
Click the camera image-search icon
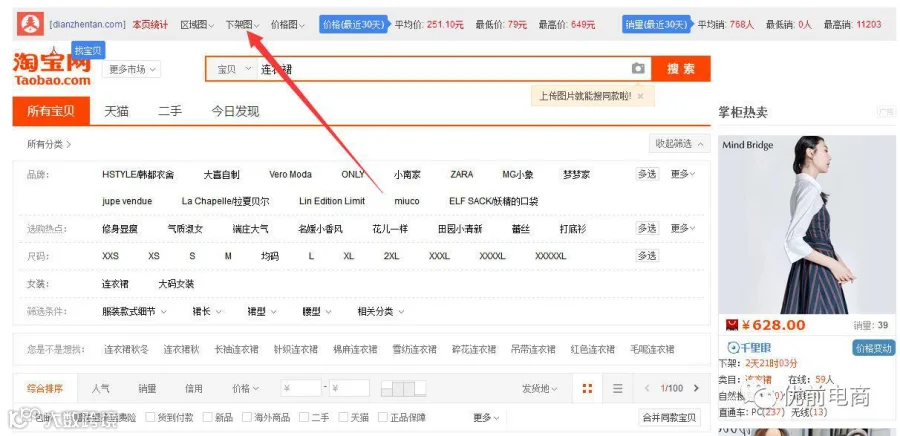coord(638,69)
